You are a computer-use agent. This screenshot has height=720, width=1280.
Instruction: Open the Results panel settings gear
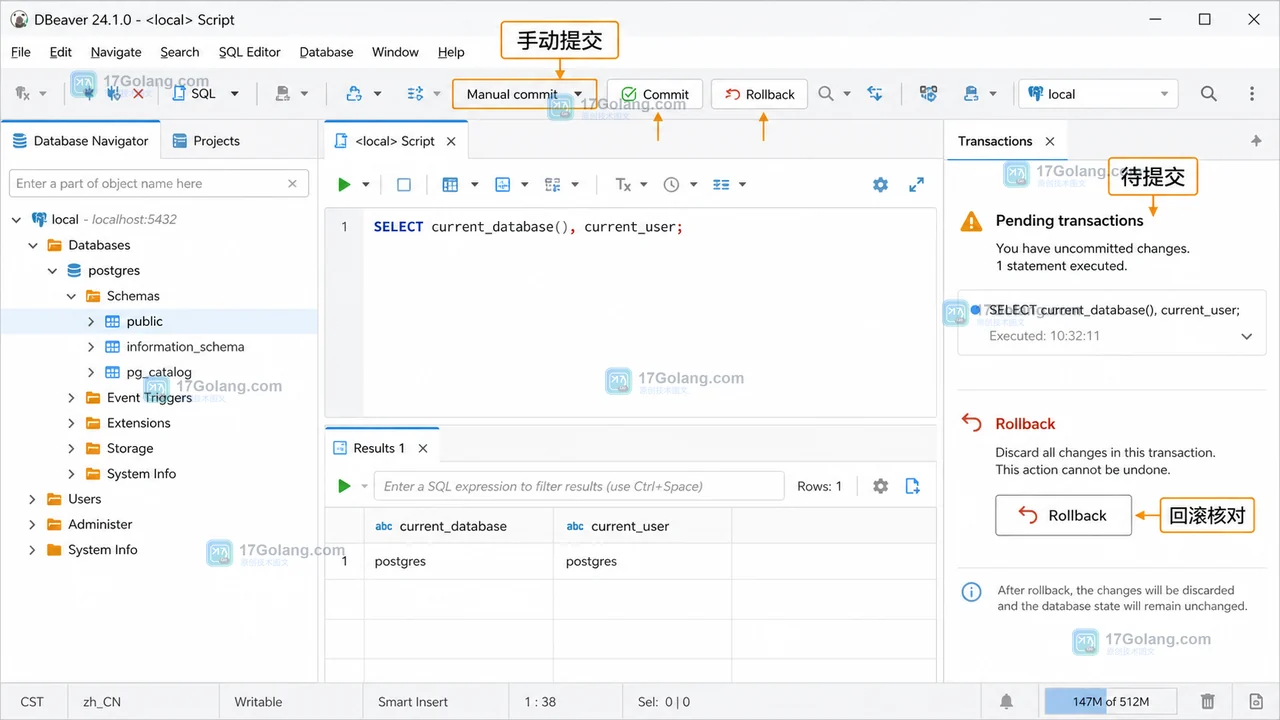click(880, 486)
